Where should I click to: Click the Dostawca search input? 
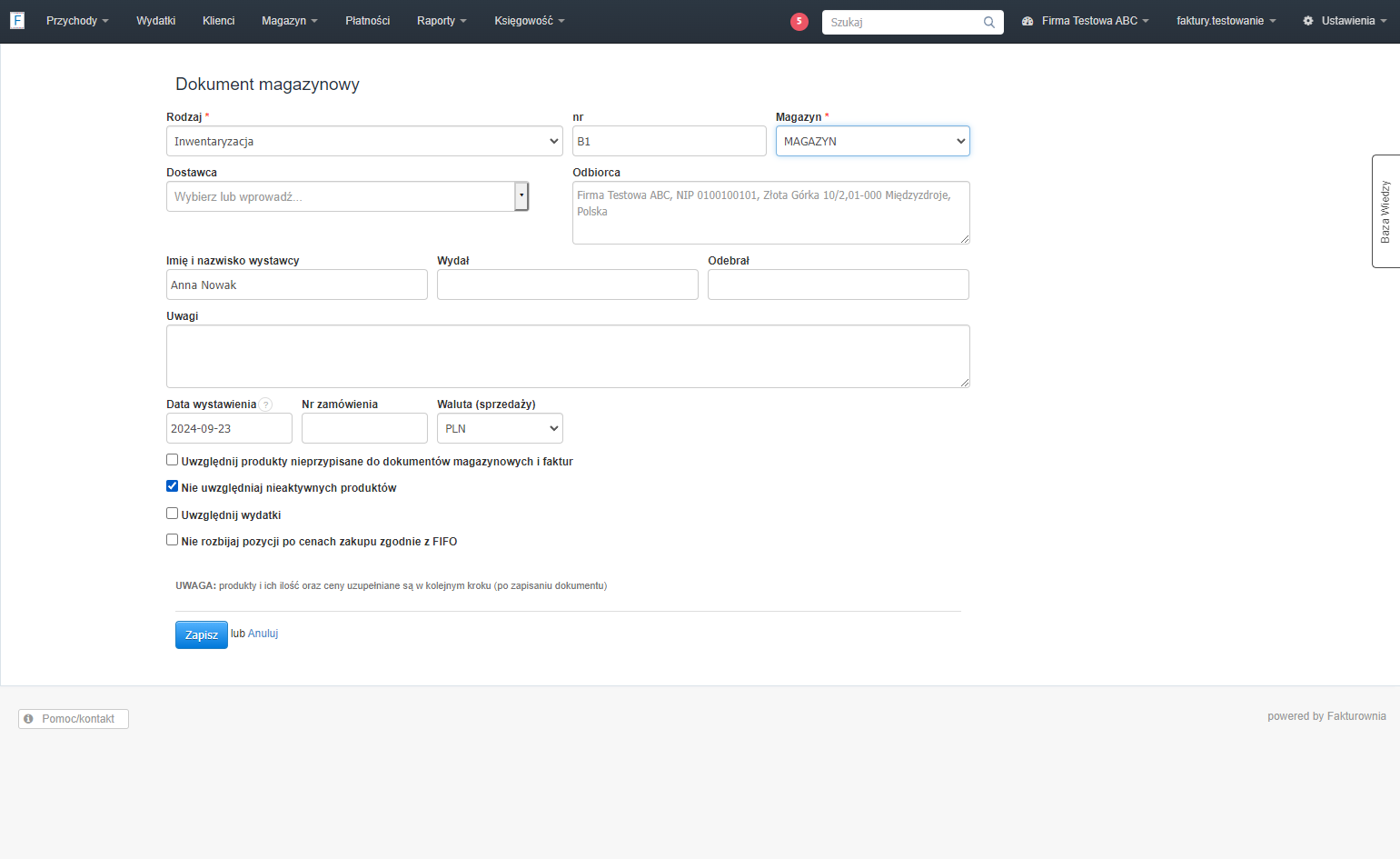341,196
